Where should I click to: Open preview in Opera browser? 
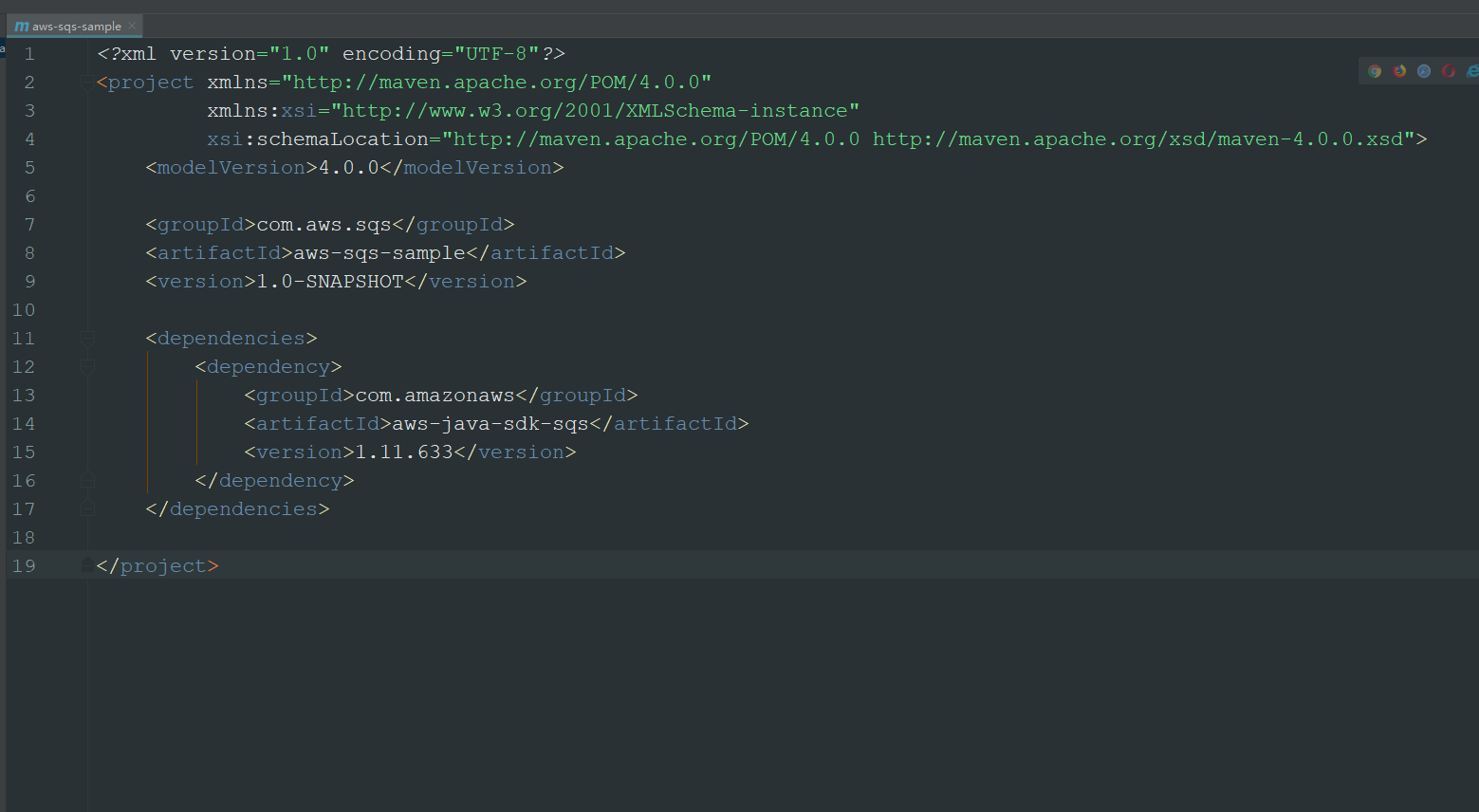(x=1448, y=70)
